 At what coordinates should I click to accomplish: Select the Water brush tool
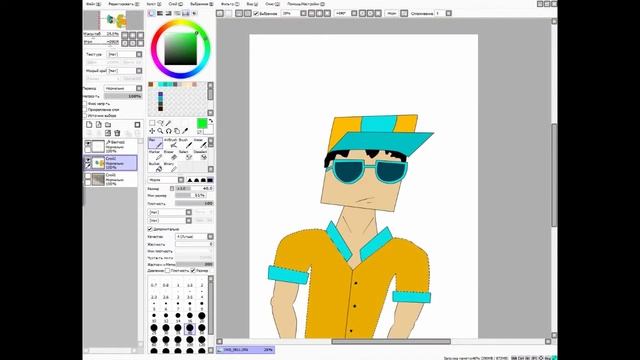(x=200, y=143)
